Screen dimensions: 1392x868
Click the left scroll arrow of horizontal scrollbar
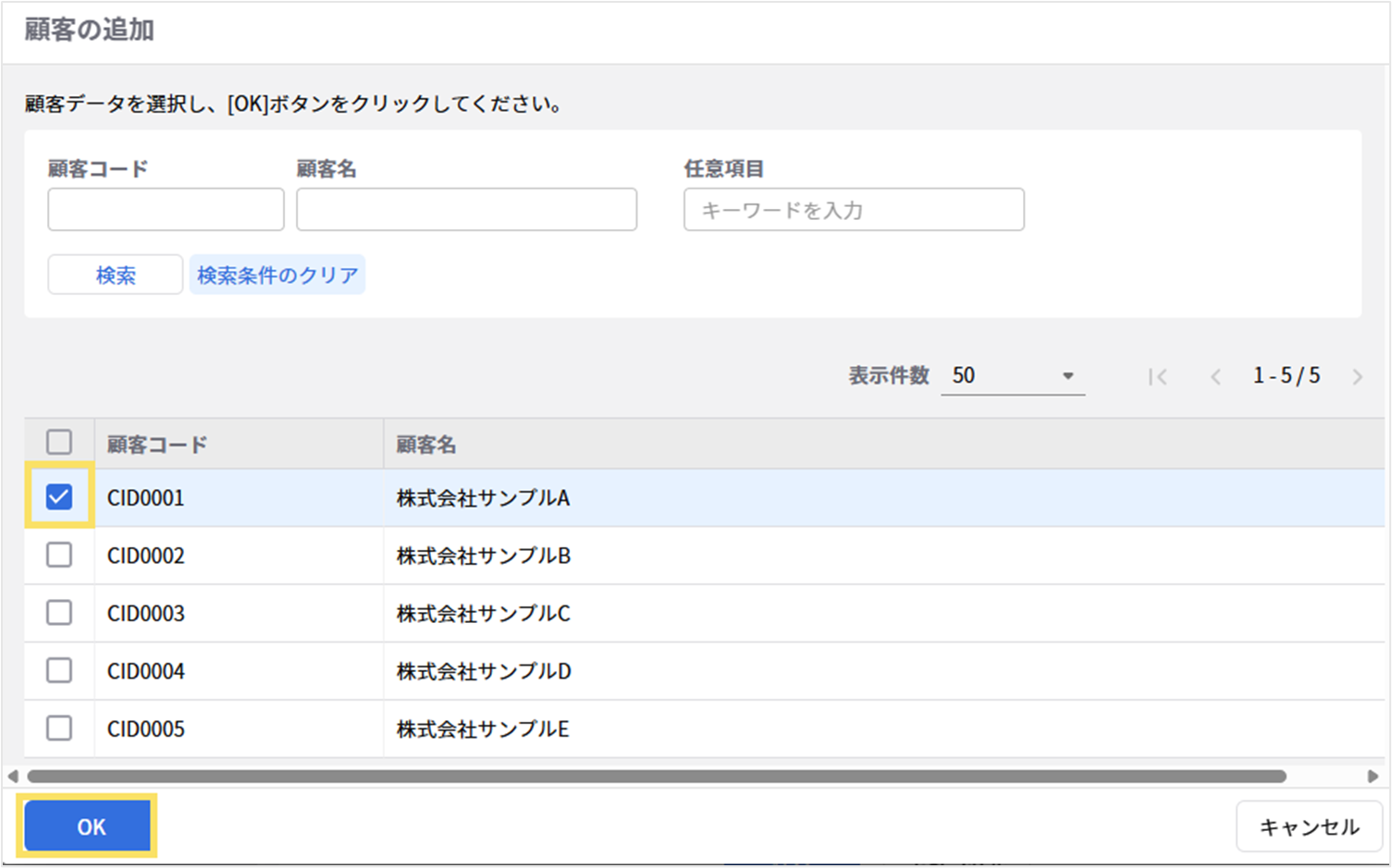pos(12,776)
